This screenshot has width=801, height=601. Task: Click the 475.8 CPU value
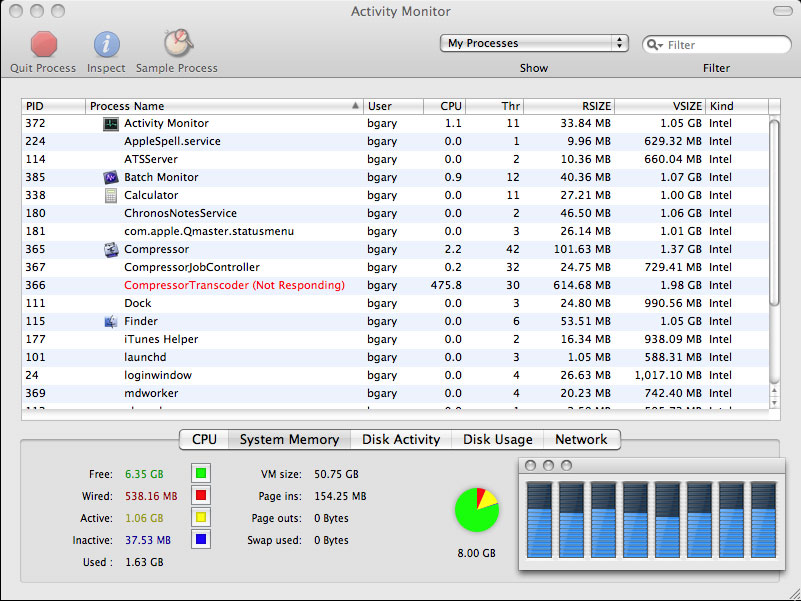pos(446,285)
